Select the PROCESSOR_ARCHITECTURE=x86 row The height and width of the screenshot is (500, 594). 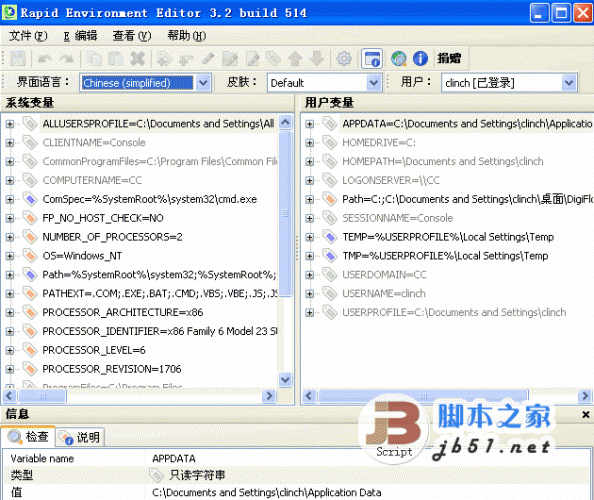[123, 312]
